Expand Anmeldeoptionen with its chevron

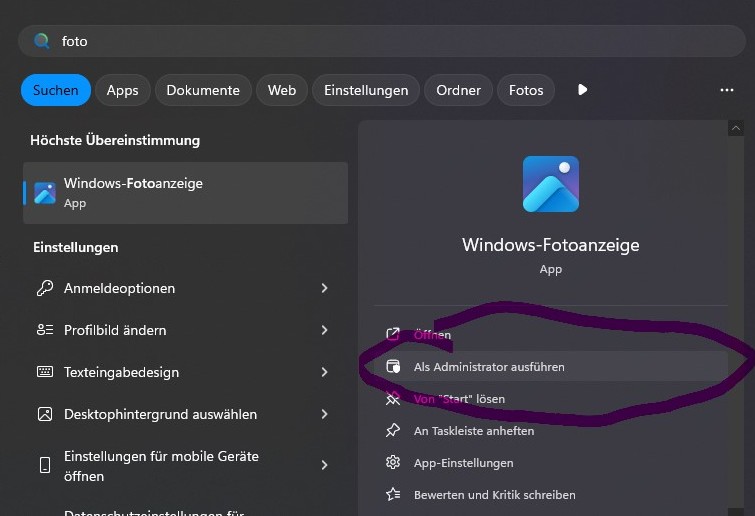point(324,288)
